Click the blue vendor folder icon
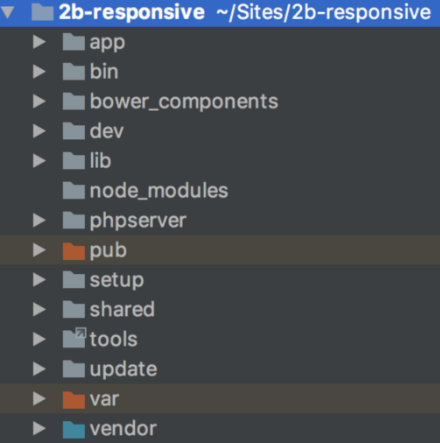This screenshot has width=440, height=443. coord(74,429)
